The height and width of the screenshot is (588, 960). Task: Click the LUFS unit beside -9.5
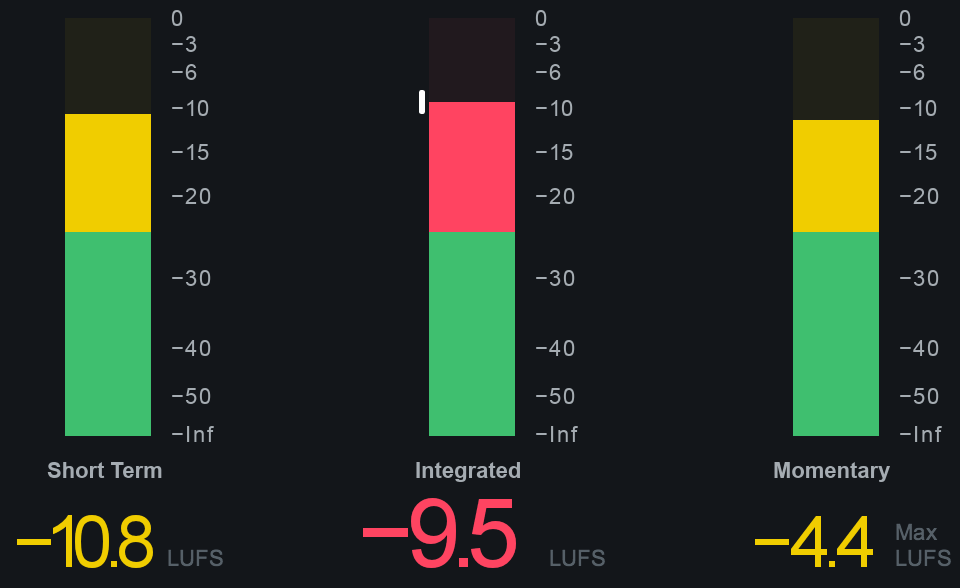[x=577, y=559]
